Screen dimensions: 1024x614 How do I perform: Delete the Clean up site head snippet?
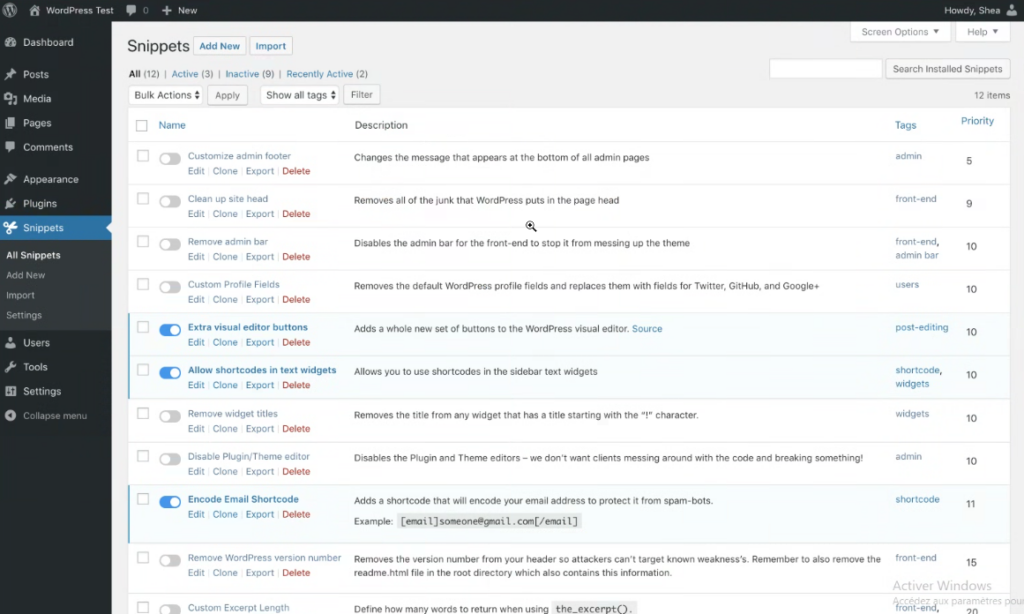[296, 214]
